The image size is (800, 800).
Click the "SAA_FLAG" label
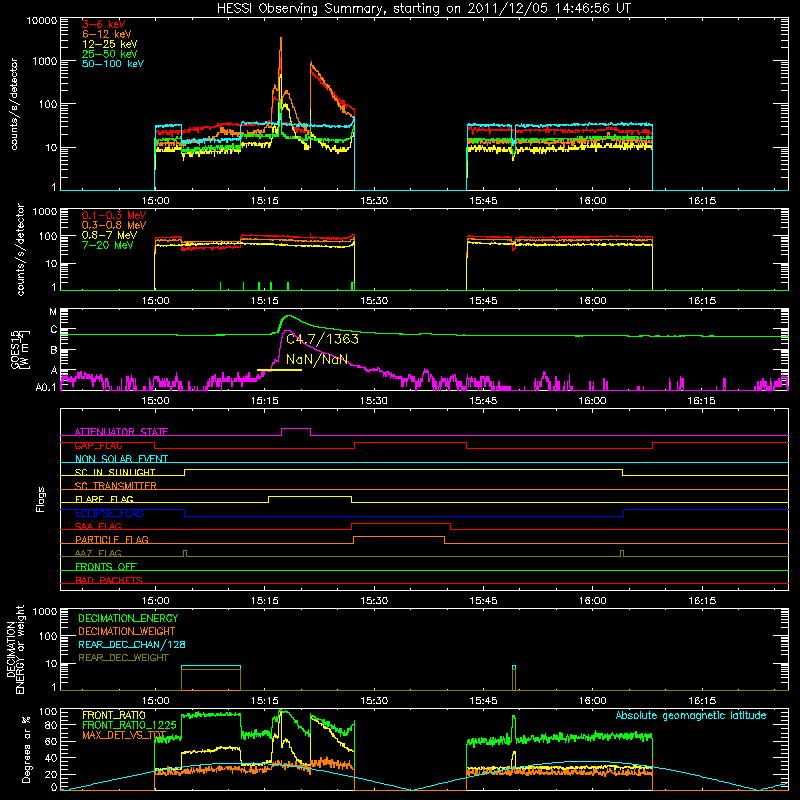[98, 527]
